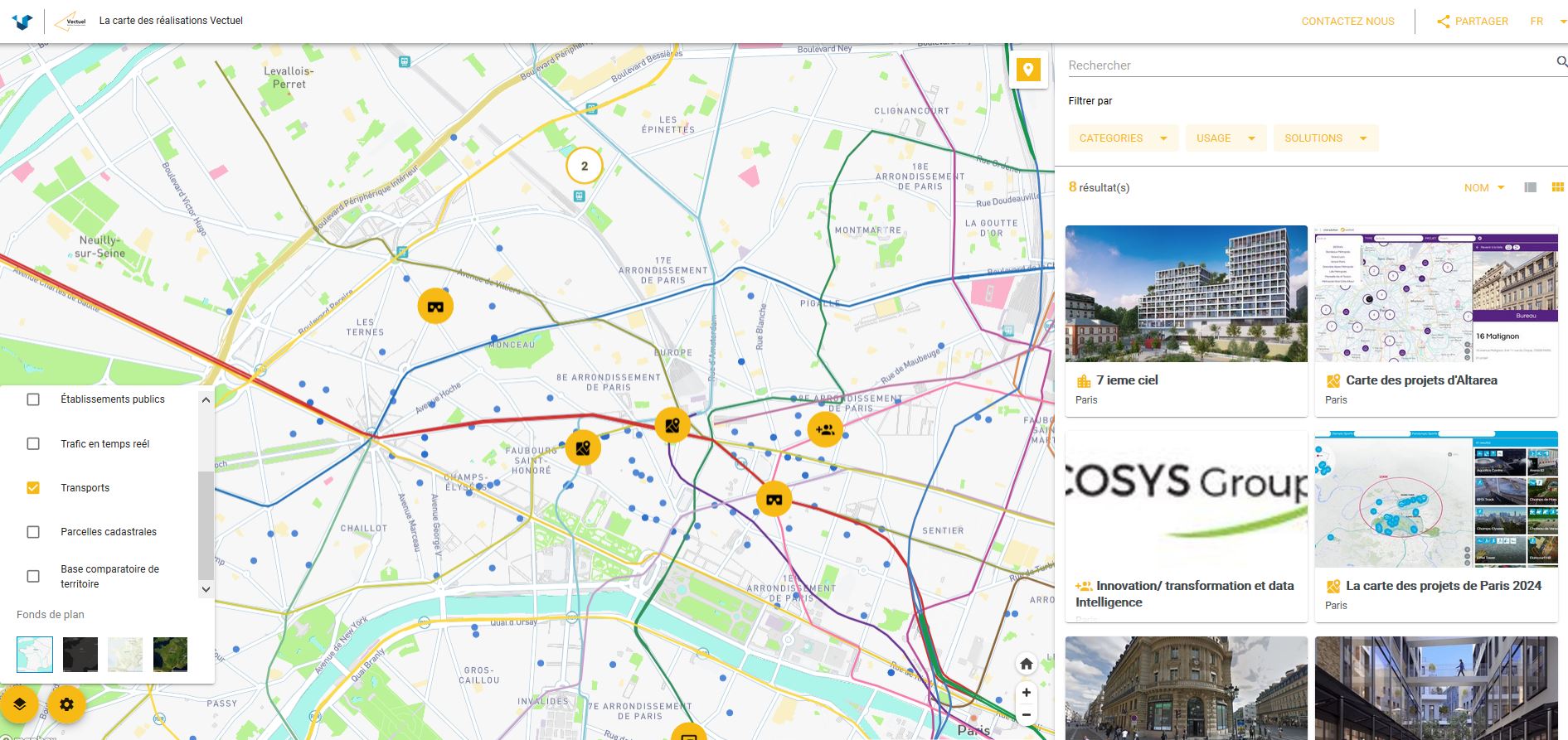
Task: Toggle the layers panel button
Action: tap(20, 704)
